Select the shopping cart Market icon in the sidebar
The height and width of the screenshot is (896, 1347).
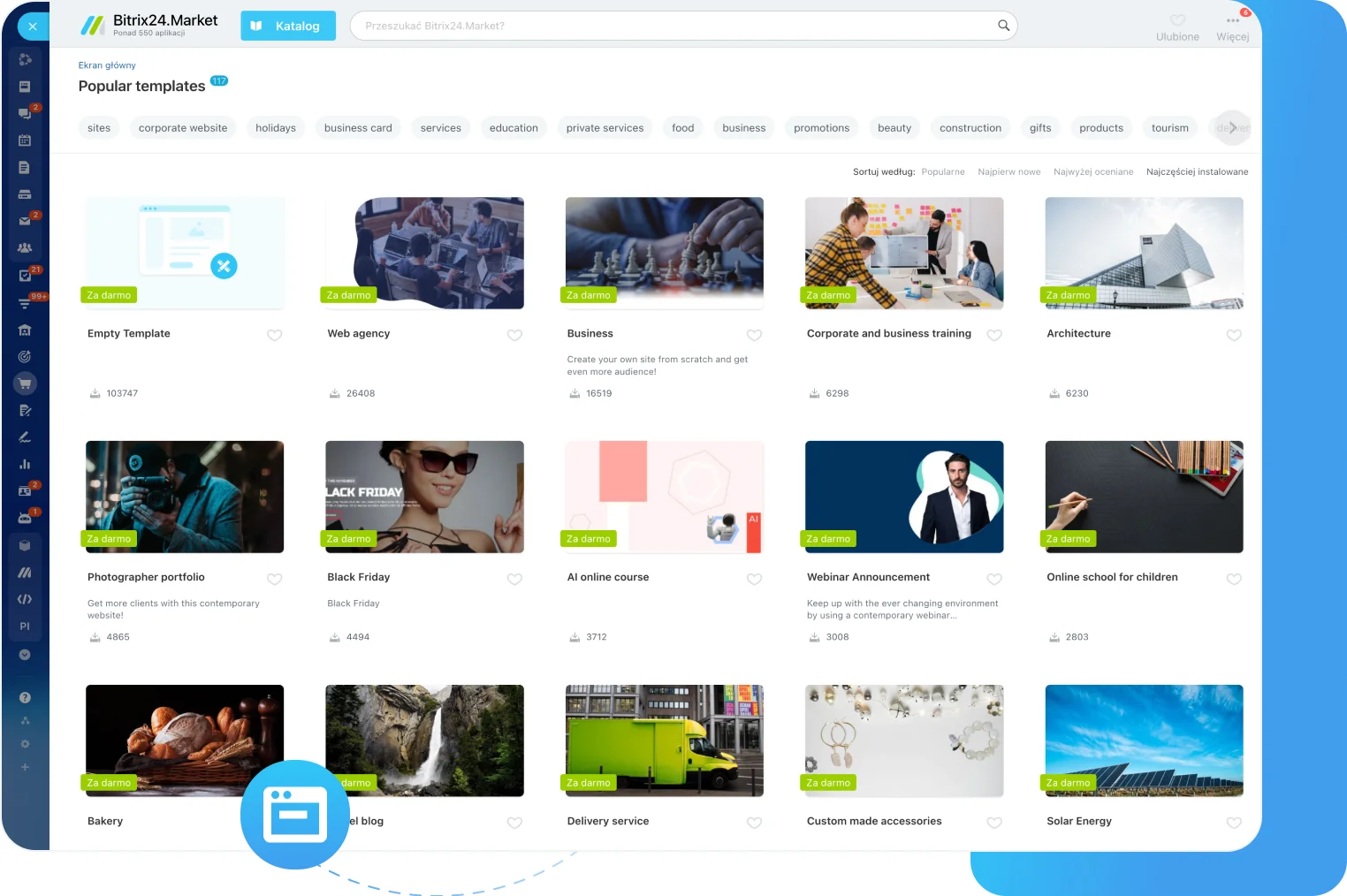coord(25,383)
